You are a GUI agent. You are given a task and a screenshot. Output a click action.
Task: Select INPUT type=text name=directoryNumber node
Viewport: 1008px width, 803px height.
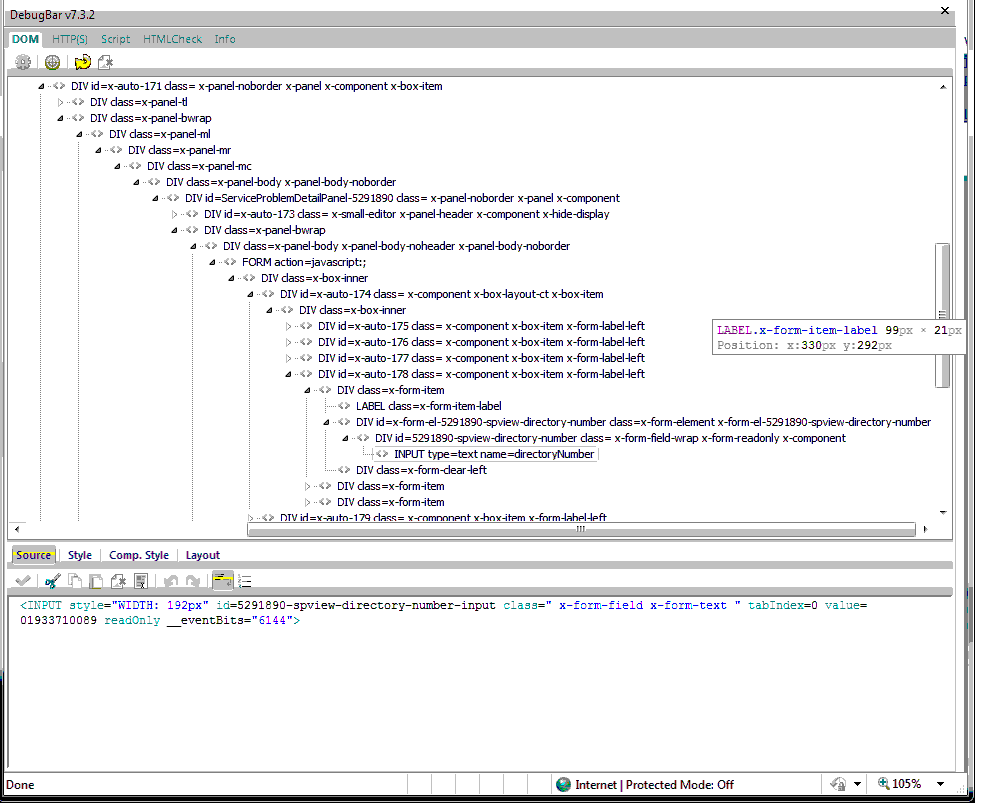click(x=494, y=454)
